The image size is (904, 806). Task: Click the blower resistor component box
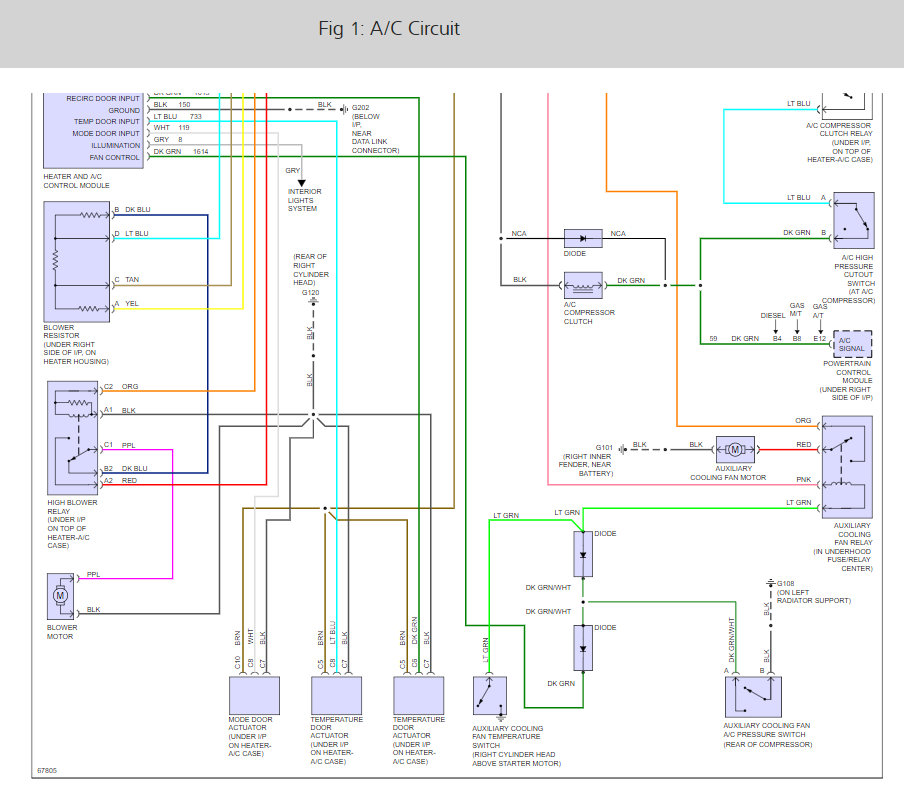[77, 261]
